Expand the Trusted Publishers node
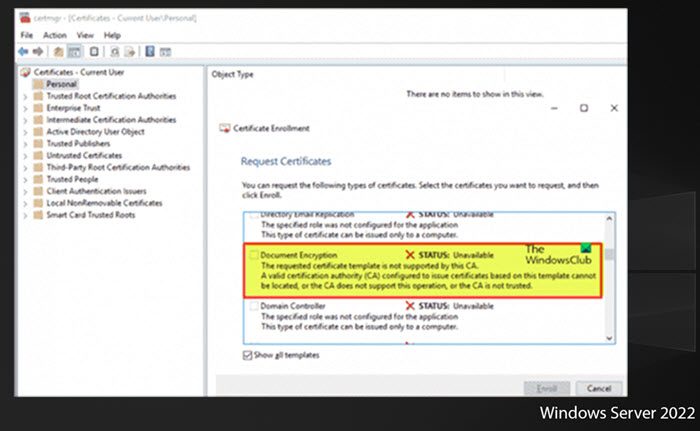 pyautogui.click(x=25, y=144)
